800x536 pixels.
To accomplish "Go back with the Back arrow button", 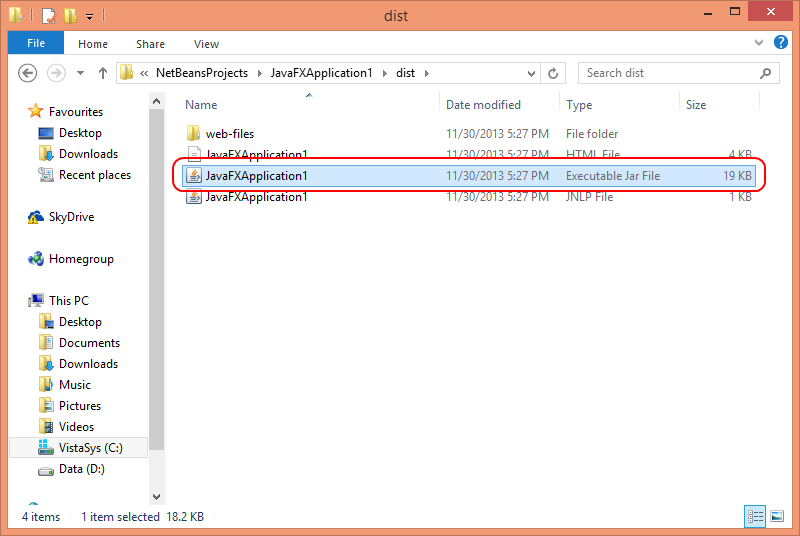I will (x=28, y=73).
